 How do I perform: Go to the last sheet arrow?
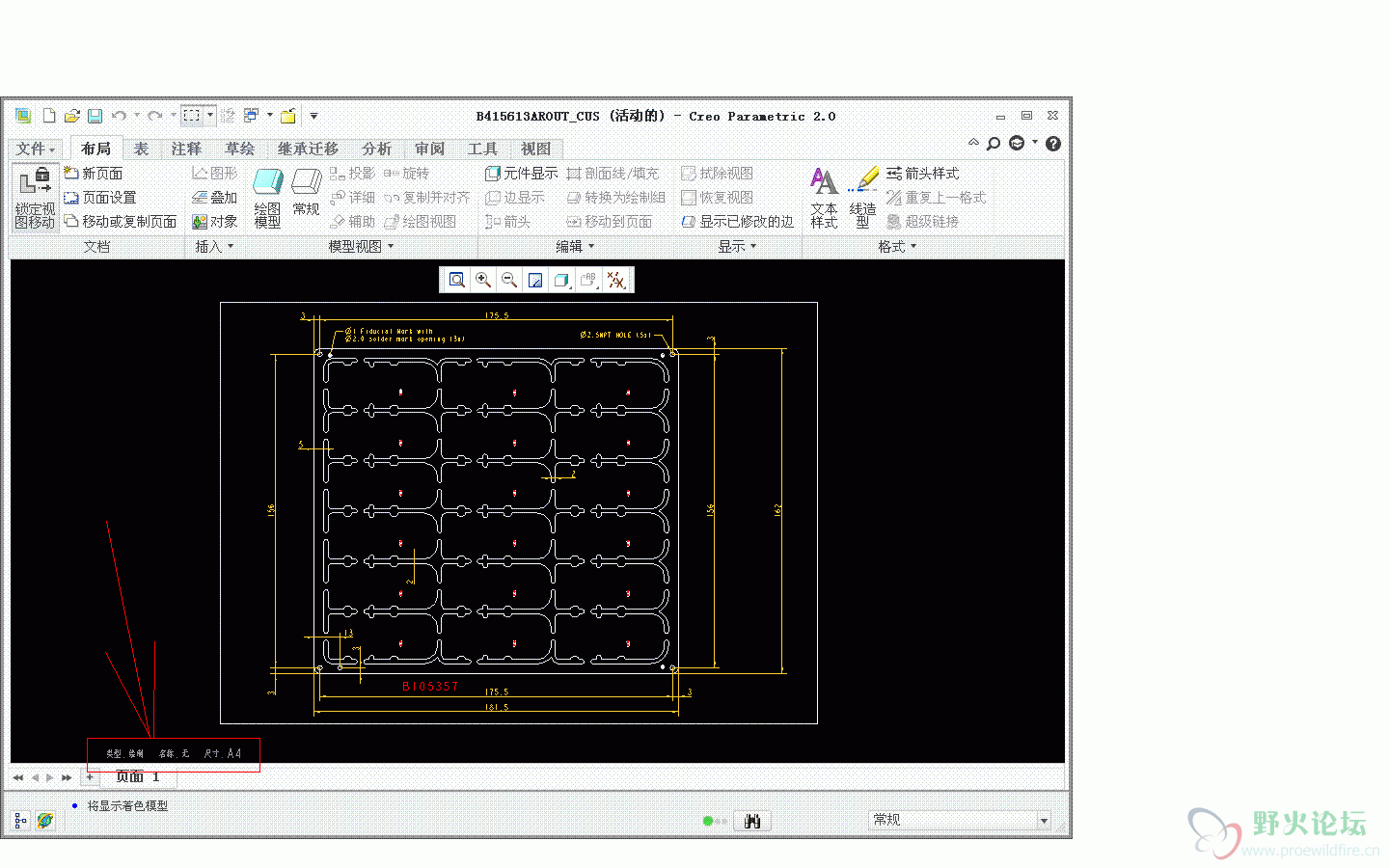[x=67, y=777]
